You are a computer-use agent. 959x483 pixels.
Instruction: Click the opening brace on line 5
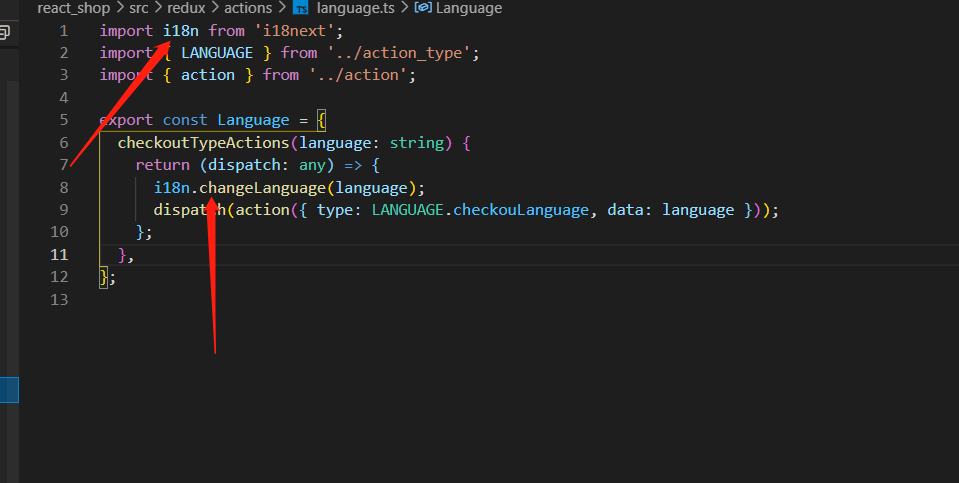tap(322, 120)
